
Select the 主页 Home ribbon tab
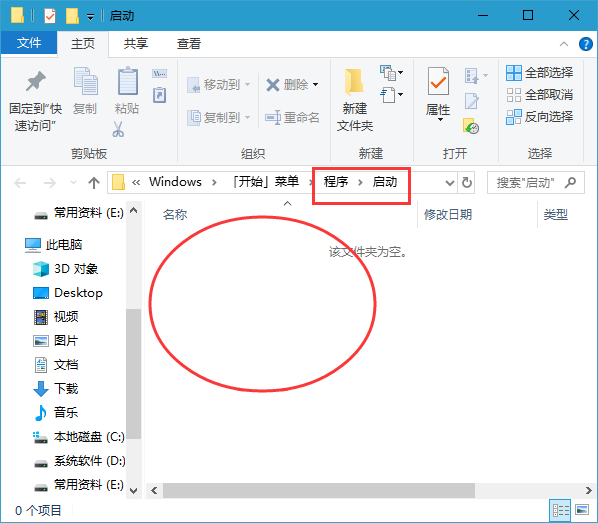pyautogui.click(x=83, y=43)
